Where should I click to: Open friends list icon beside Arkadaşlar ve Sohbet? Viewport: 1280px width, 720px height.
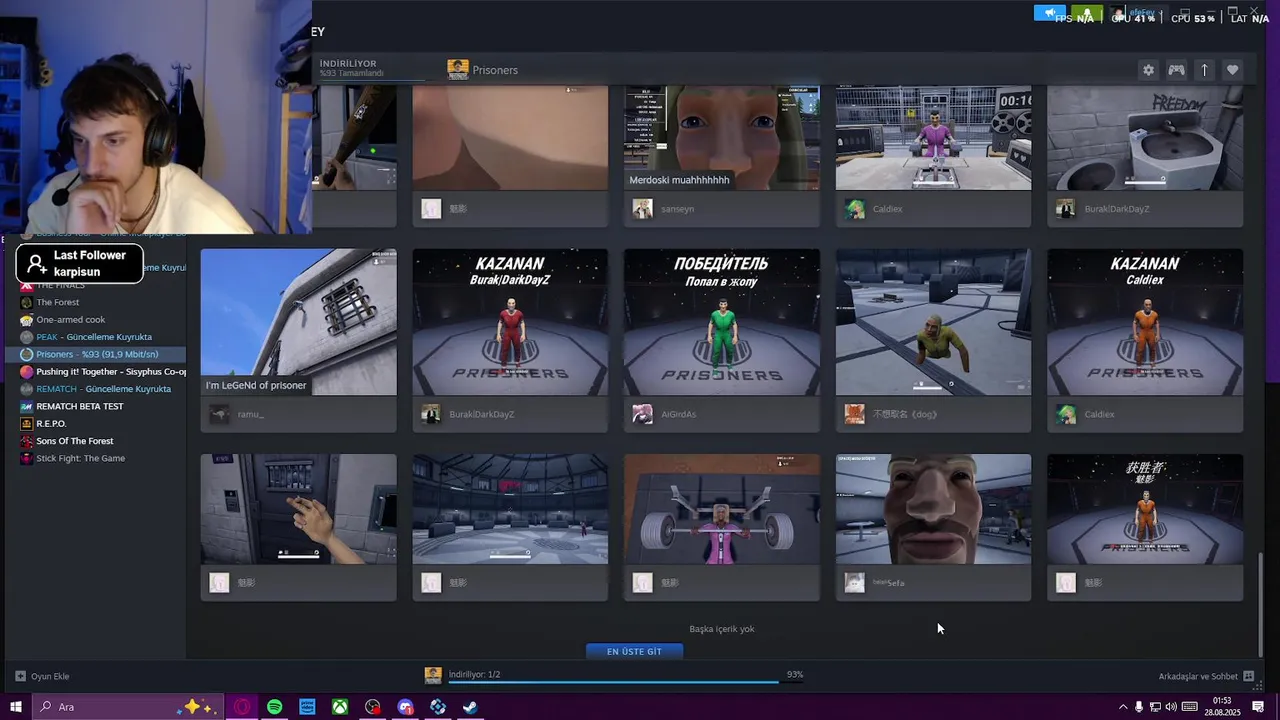point(1248,676)
